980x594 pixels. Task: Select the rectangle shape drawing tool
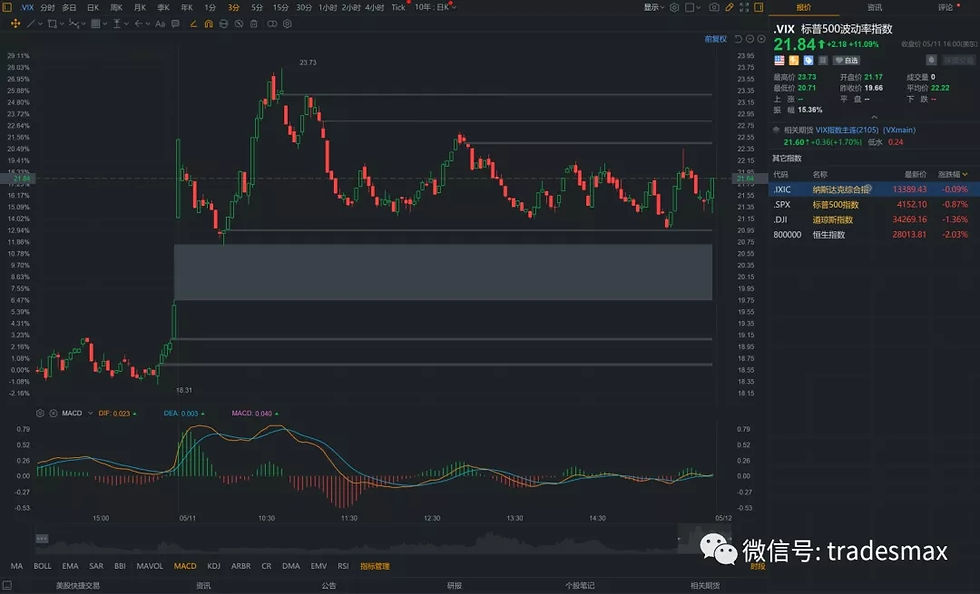click(52, 24)
